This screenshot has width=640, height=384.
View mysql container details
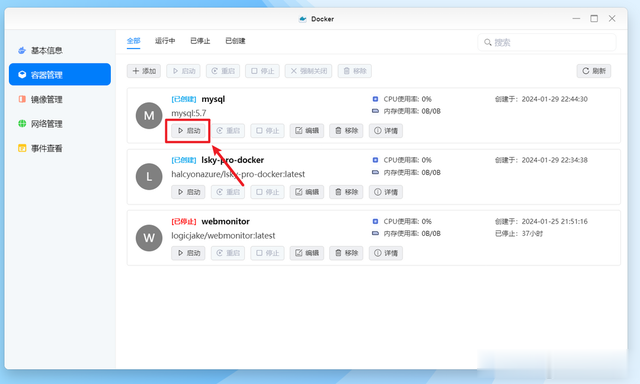tap(386, 131)
